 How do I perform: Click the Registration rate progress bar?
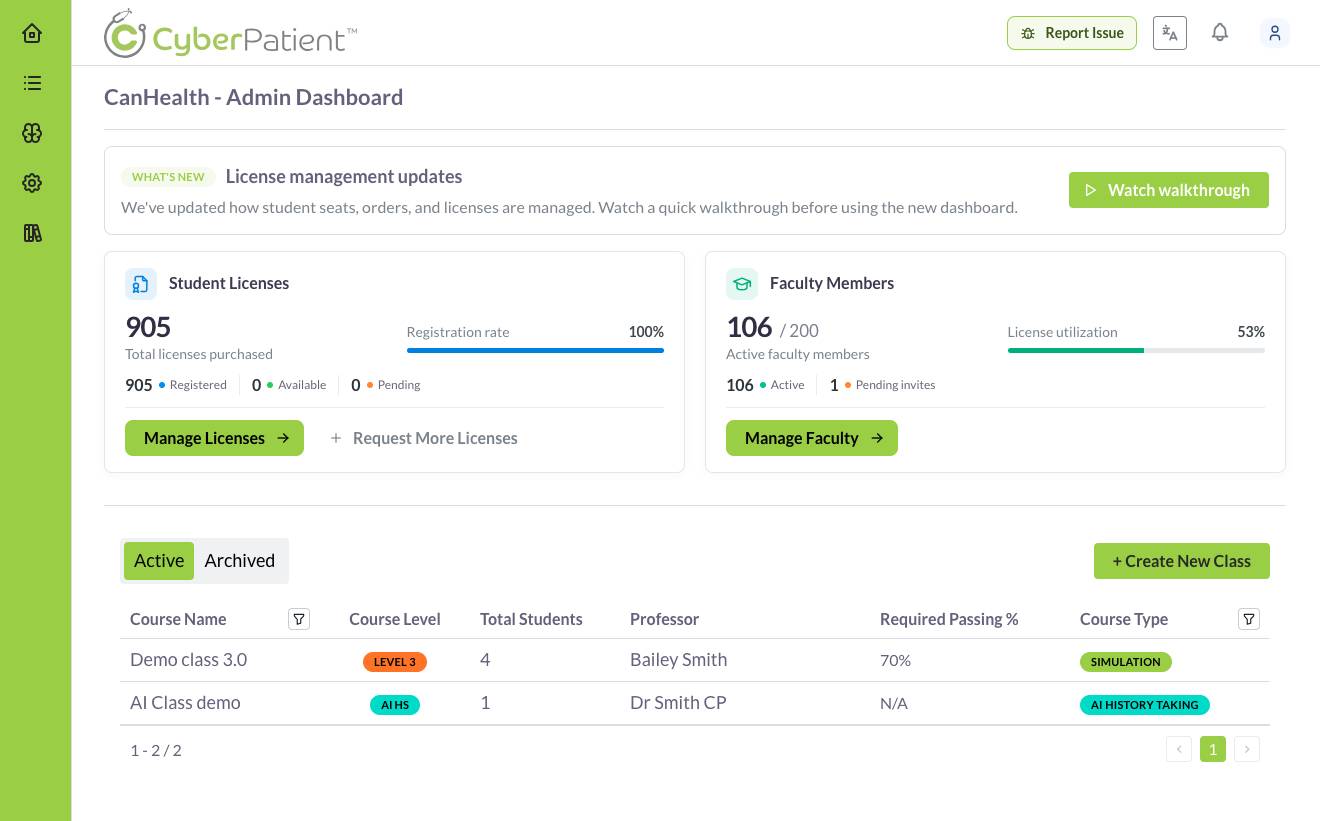[x=535, y=350]
